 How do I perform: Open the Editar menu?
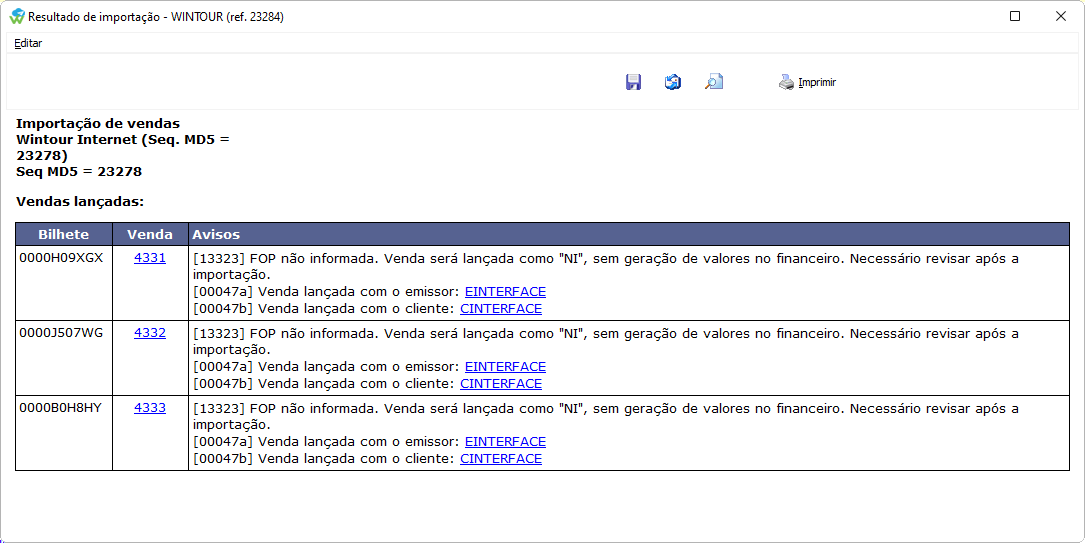coord(28,43)
